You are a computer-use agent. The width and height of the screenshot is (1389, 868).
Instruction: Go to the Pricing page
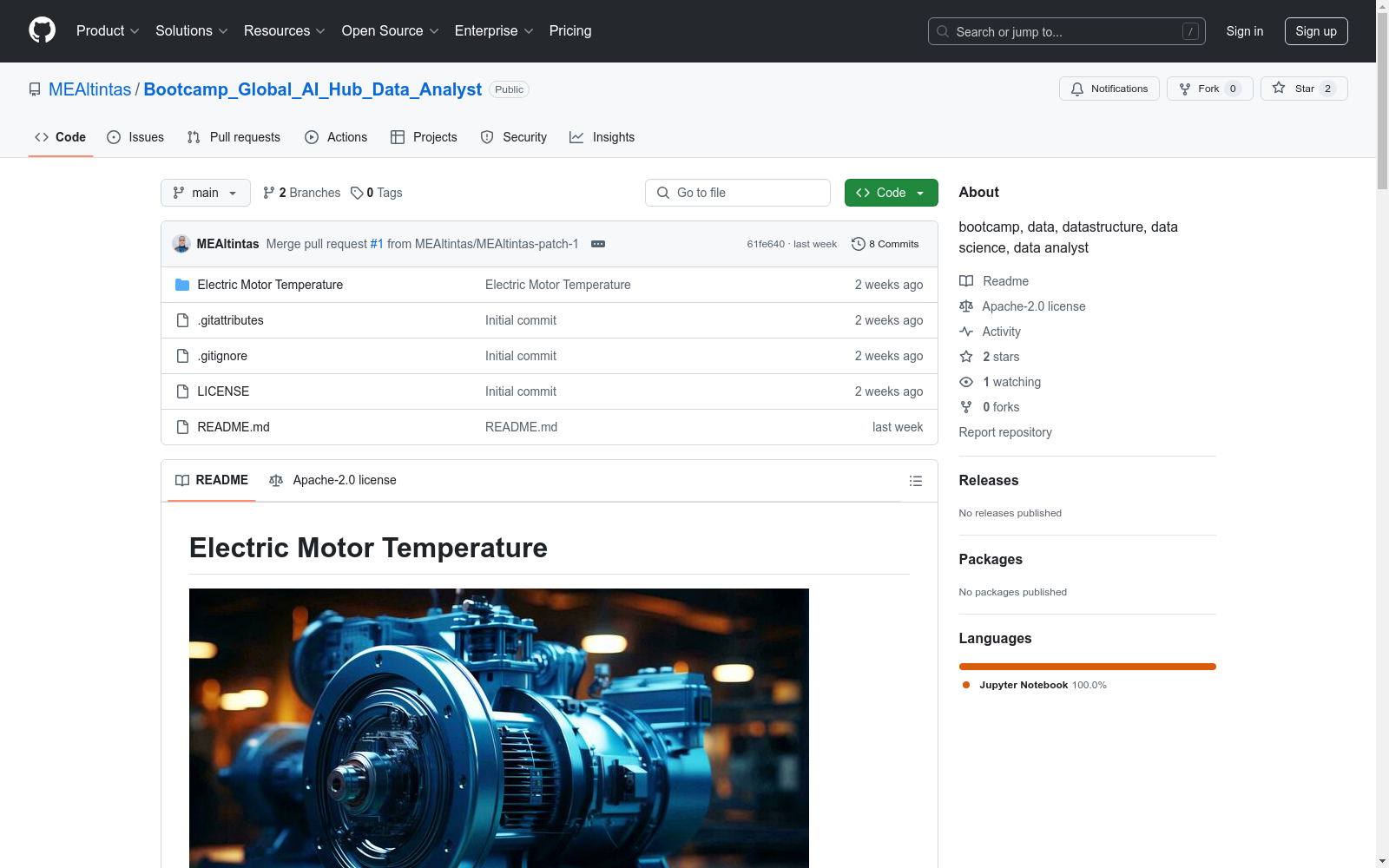[x=570, y=30]
